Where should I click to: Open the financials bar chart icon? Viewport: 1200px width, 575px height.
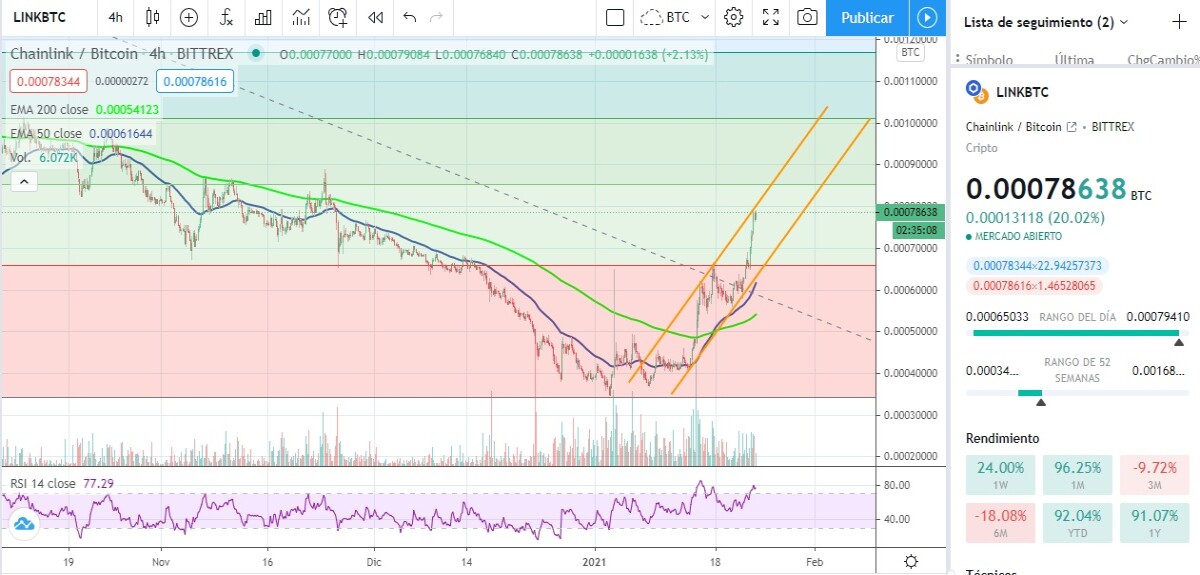pyautogui.click(x=263, y=17)
